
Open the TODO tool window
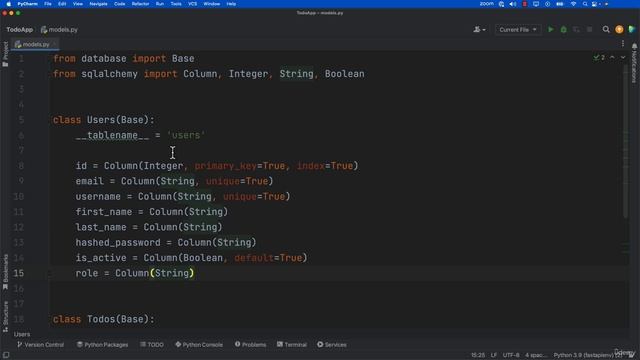[x=152, y=344]
